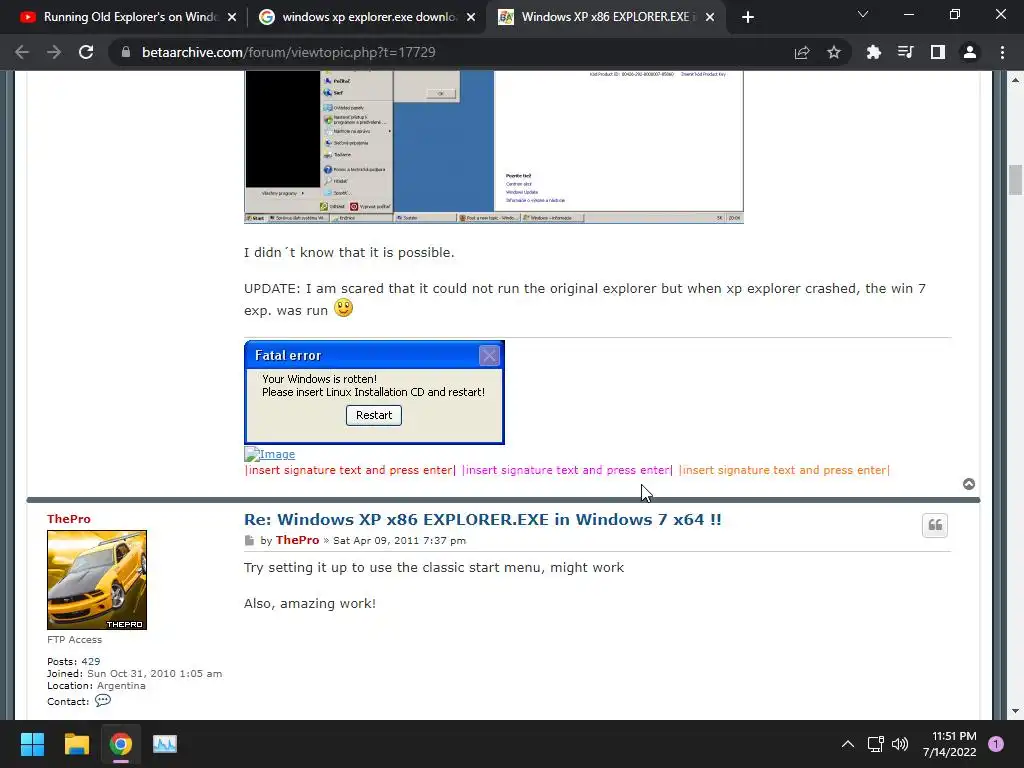Click the page scrollbar thumb
This screenshot has height=768, width=1024.
point(1015,180)
